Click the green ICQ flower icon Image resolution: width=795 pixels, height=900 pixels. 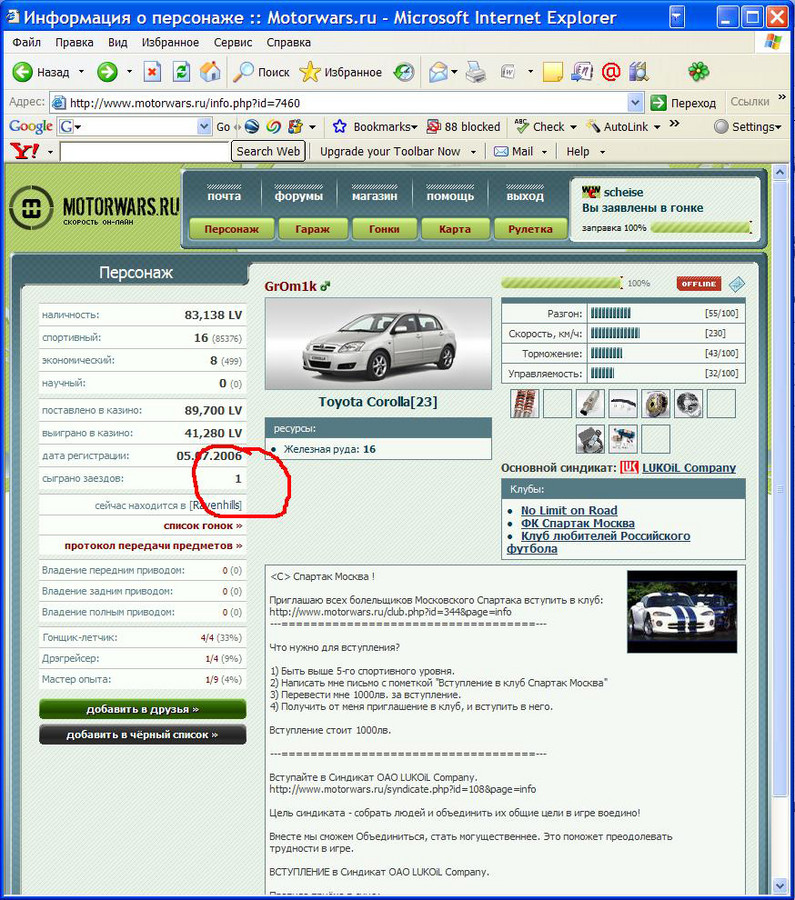pos(699,72)
